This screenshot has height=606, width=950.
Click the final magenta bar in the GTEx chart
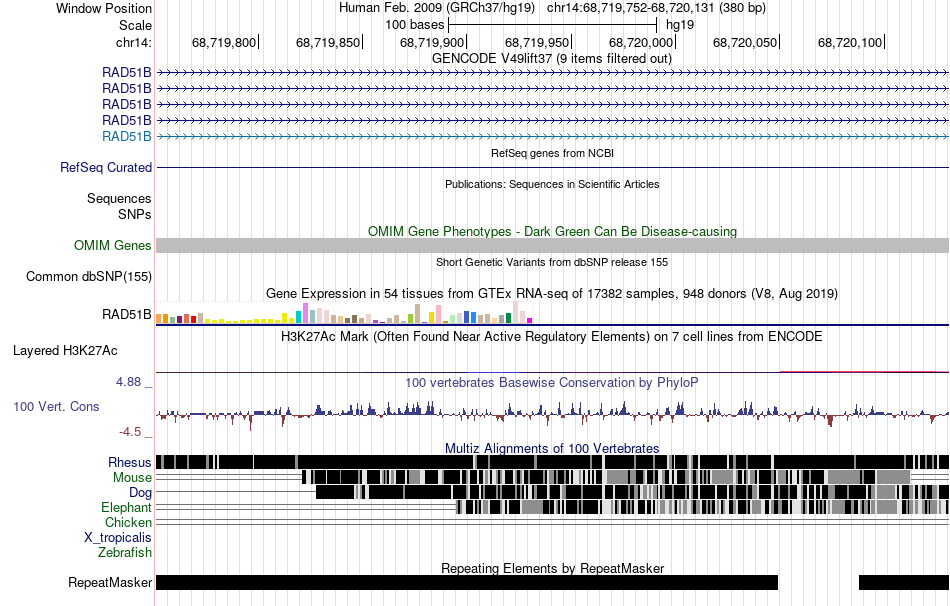click(x=530, y=321)
